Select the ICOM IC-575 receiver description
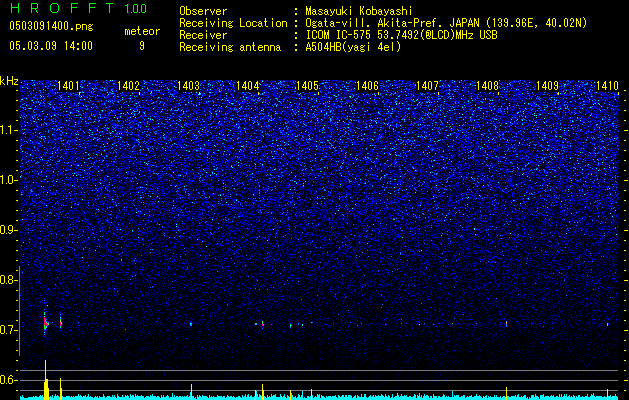The image size is (629, 400). click(x=401, y=35)
